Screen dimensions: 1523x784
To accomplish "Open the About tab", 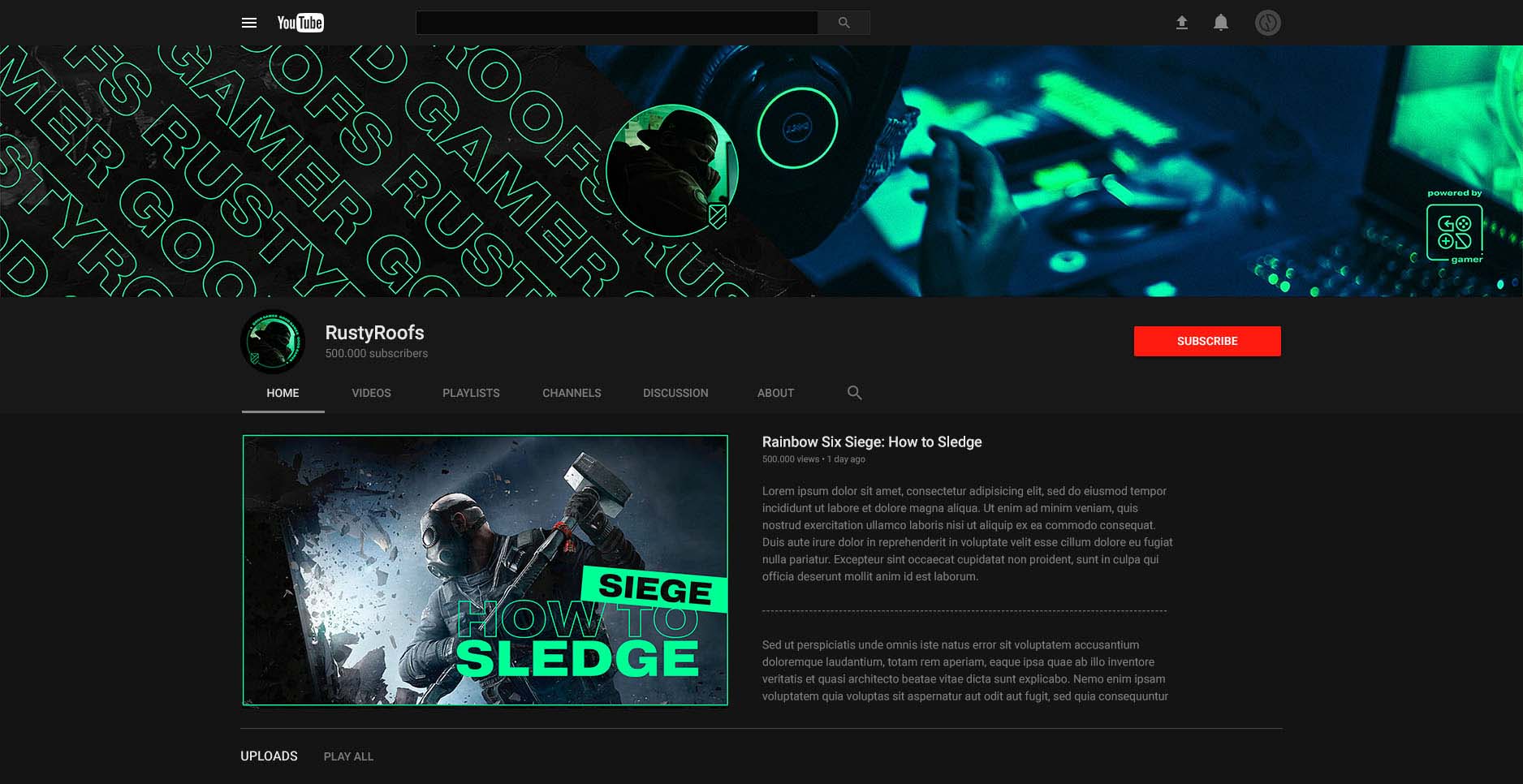I will pos(775,393).
